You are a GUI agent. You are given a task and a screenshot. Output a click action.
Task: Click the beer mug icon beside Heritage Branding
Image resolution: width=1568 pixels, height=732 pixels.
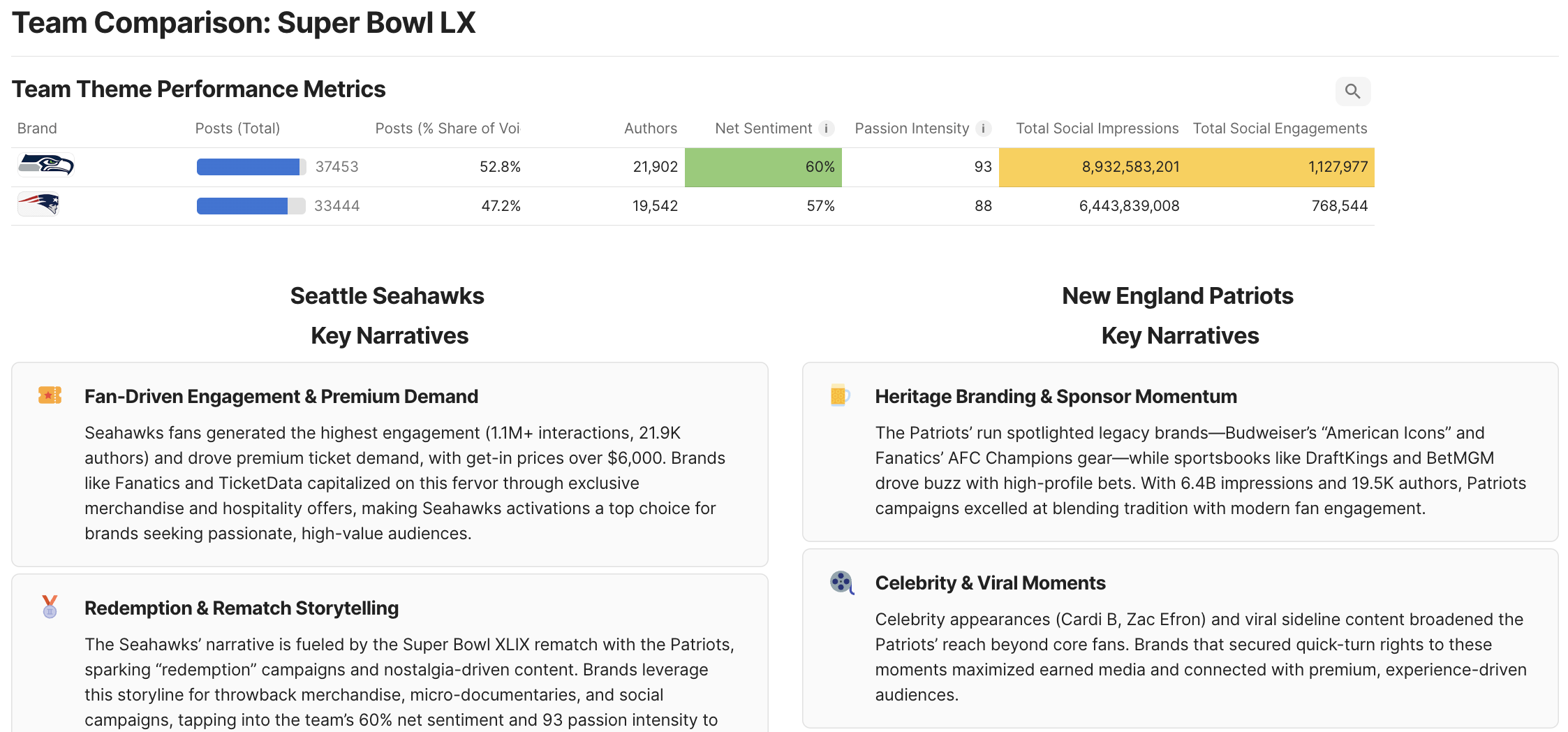[840, 395]
